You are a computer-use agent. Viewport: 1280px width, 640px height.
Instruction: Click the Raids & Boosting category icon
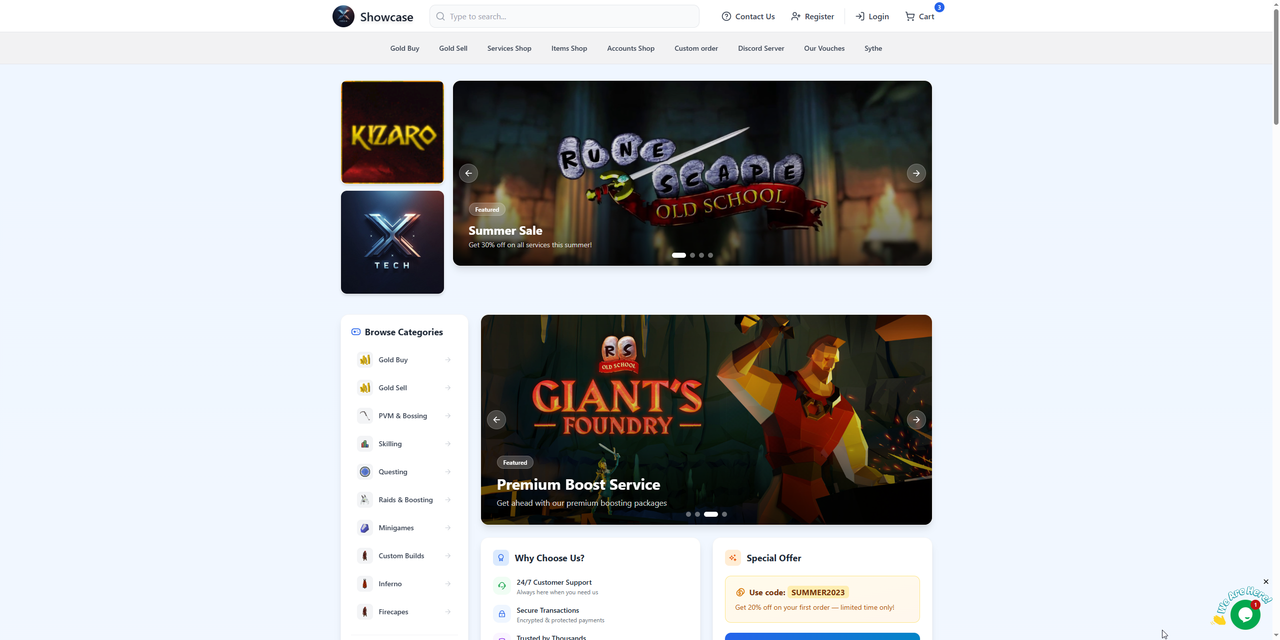[x=365, y=500]
